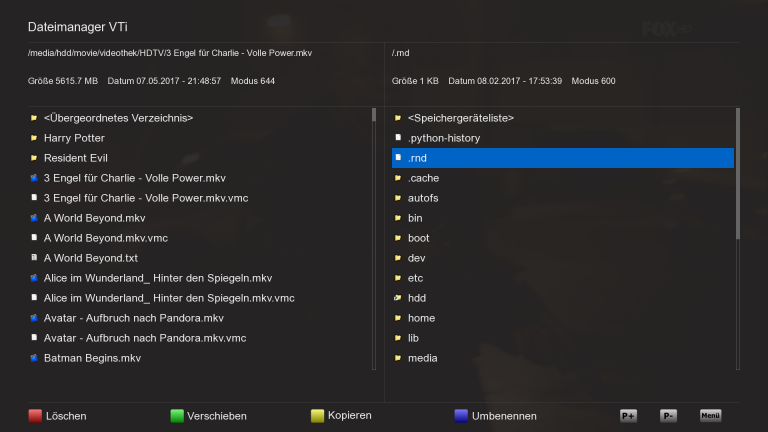This screenshot has height=432, width=768.
Task: Open the Speichergeräteliste entry
Action: pyautogui.click(x=460, y=118)
